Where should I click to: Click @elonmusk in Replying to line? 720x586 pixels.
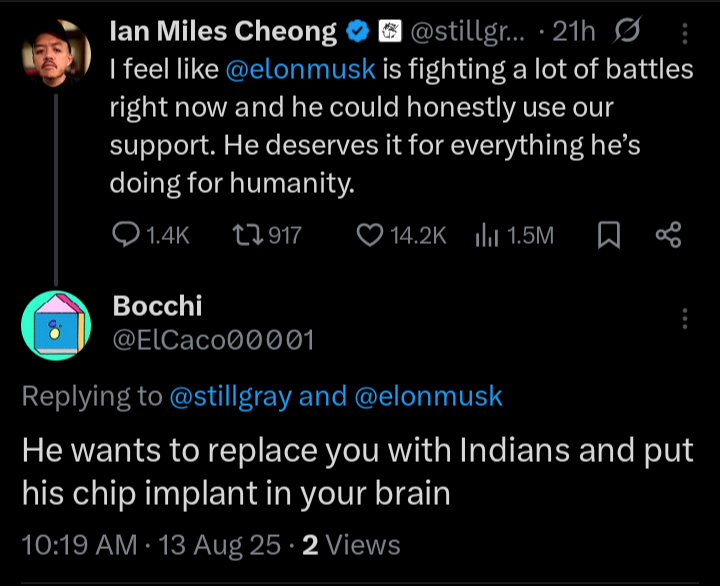428,396
